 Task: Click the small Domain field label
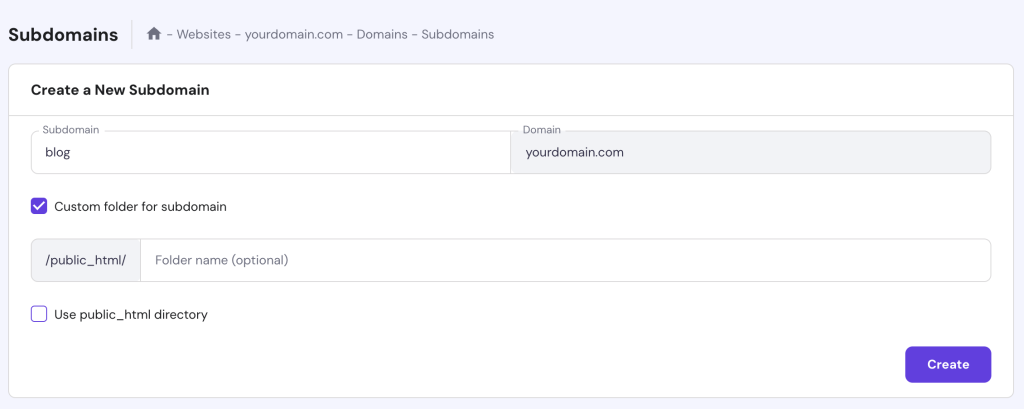point(542,130)
